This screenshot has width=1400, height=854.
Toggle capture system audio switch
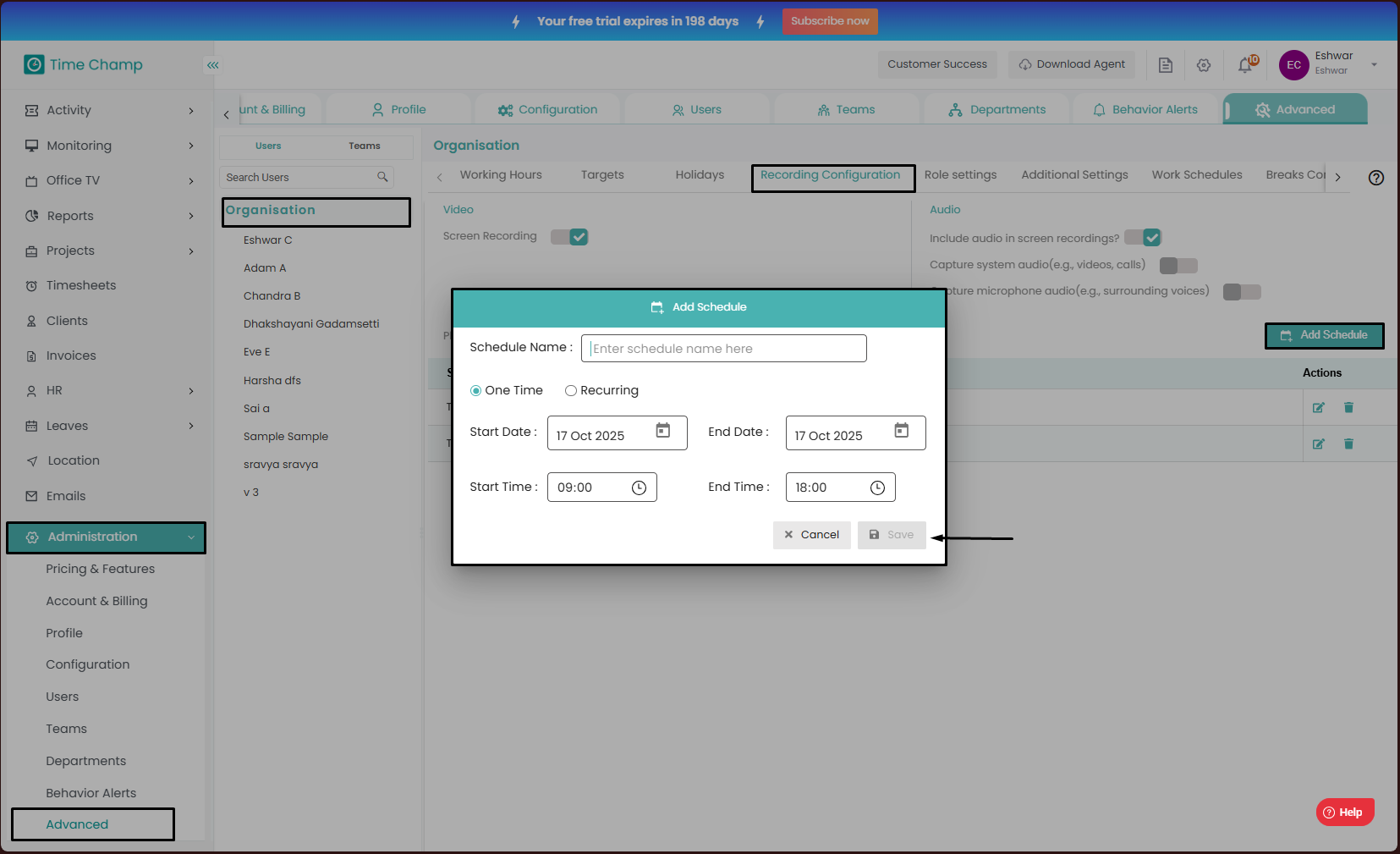click(1178, 266)
